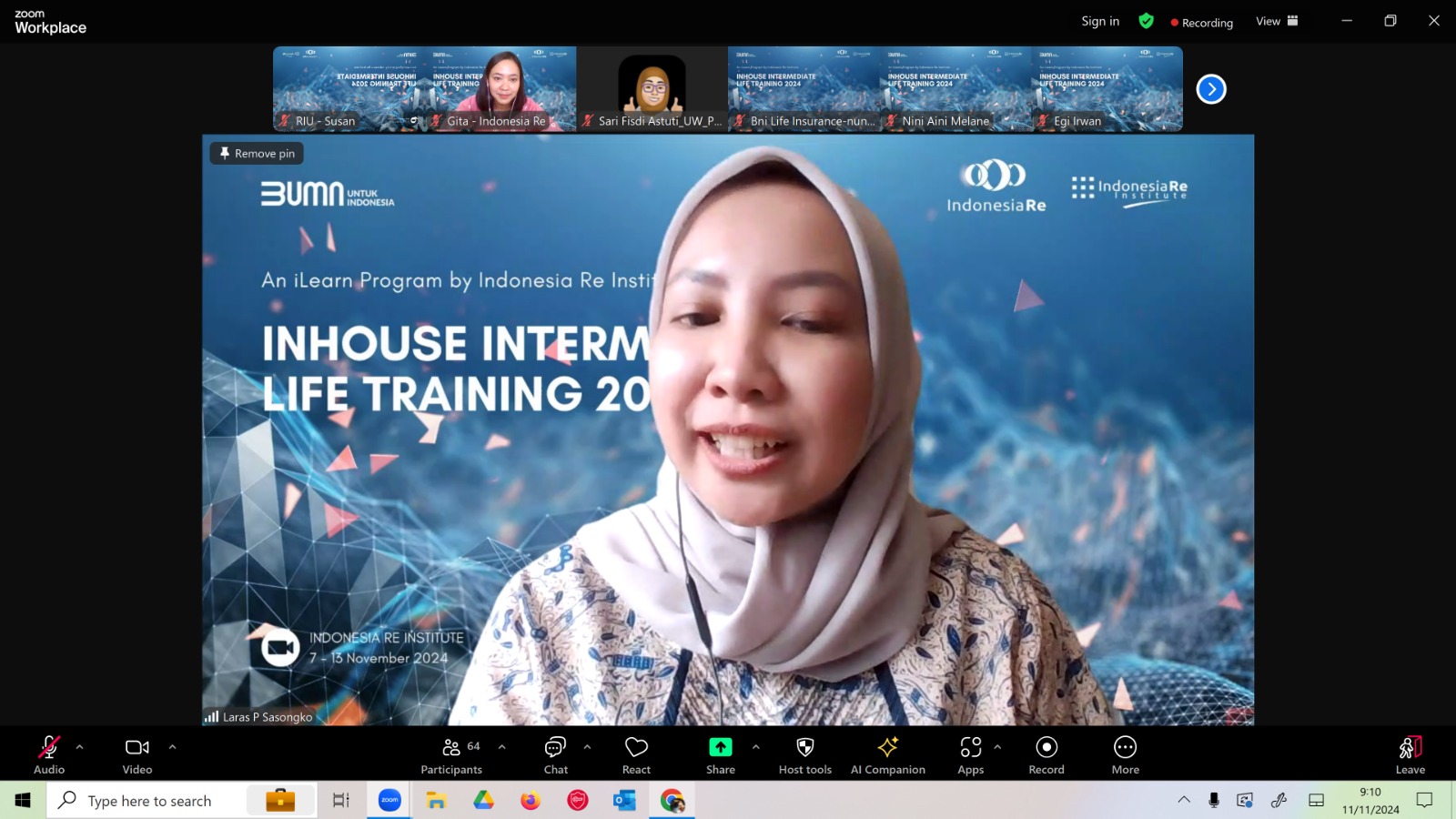Image resolution: width=1456 pixels, height=819 pixels.
Task: Select Sari Fisdi Astuti thumbnail
Action: click(652, 89)
